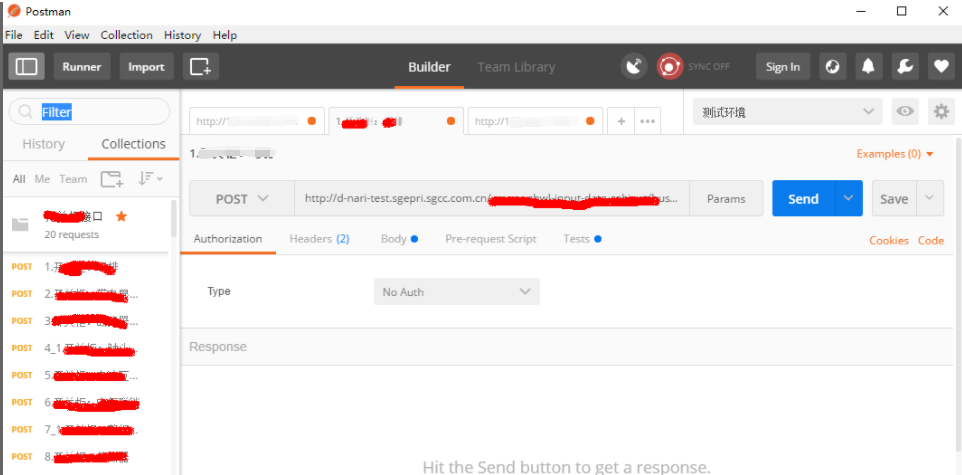Image resolution: width=962 pixels, height=475 pixels.
Task: Open manage environments gear icon
Action: point(941,112)
